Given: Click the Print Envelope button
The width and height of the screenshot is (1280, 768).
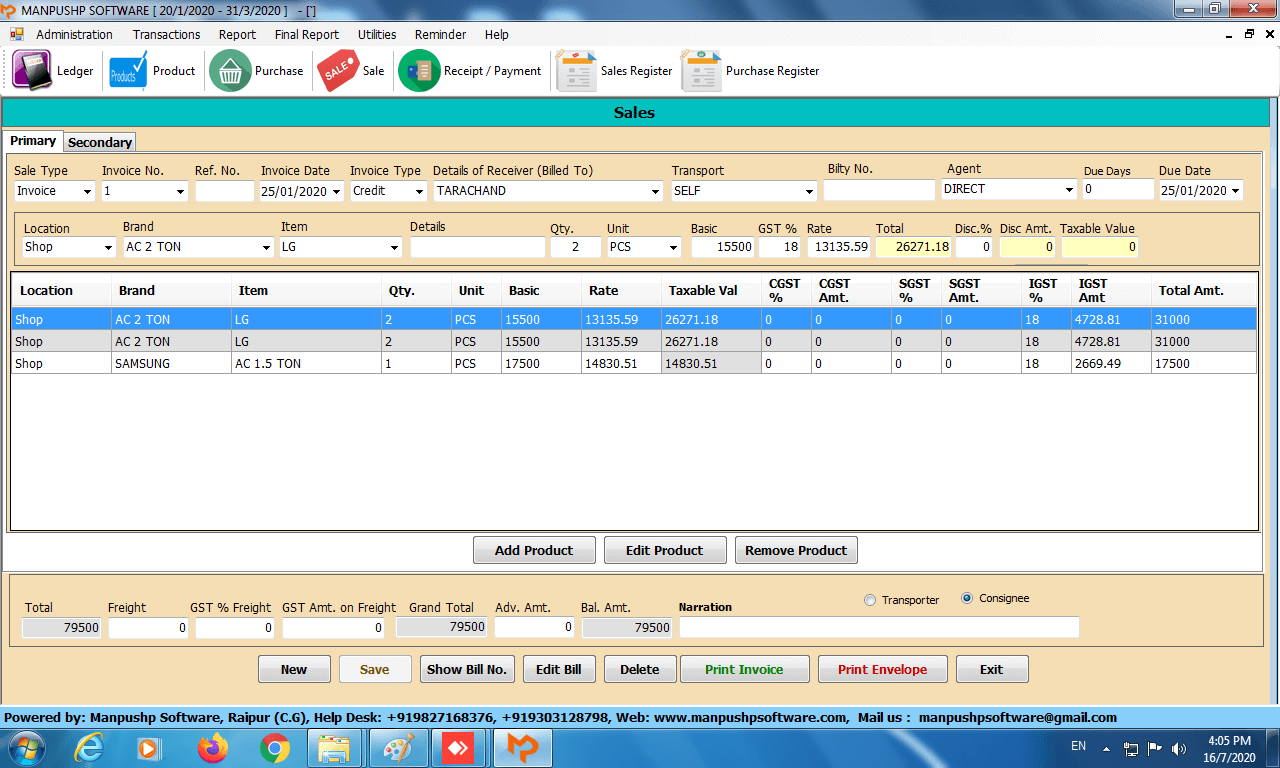Looking at the screenshot, I should [x=882, y=669].
